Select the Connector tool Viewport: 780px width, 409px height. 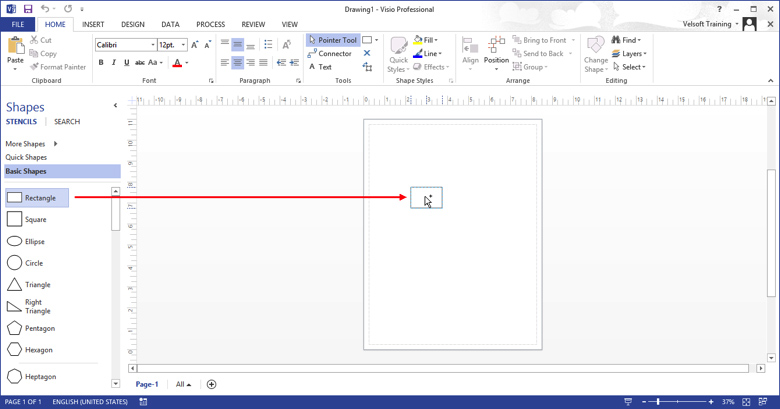point(330,54)
